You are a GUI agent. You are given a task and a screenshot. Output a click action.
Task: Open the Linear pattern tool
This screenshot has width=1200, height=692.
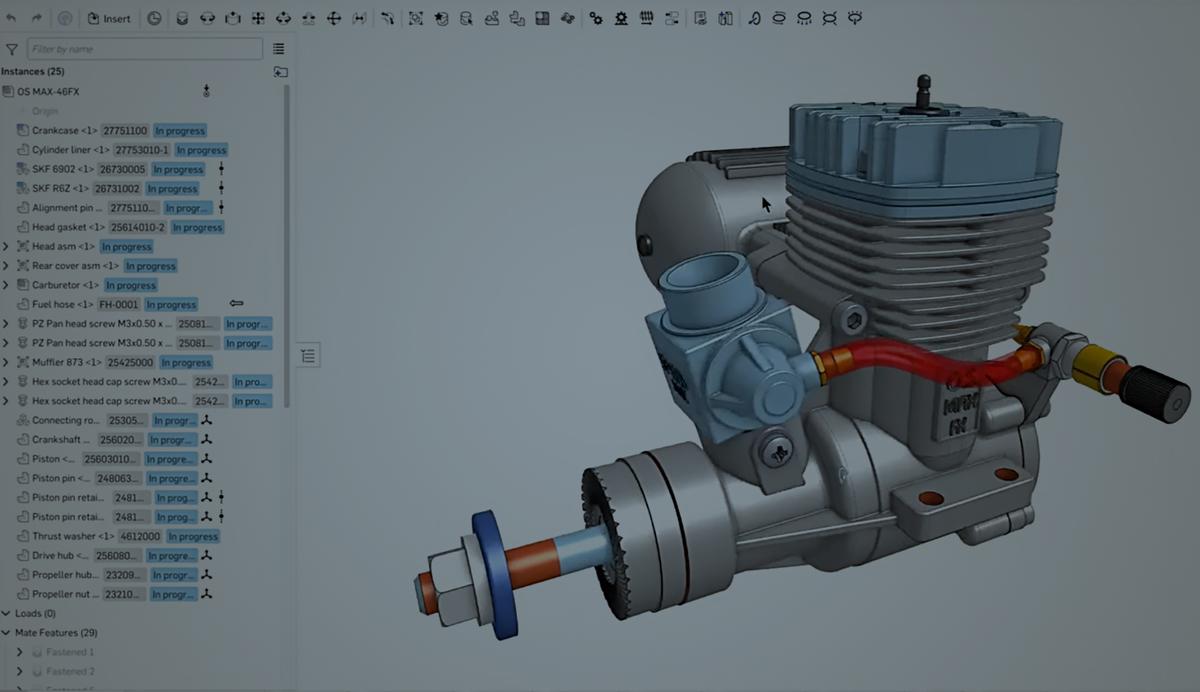542,17
